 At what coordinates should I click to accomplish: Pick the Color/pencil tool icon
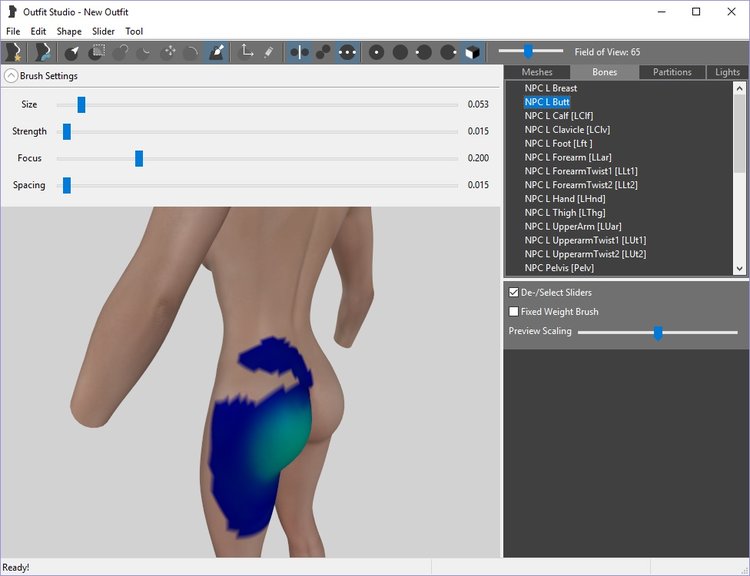269,52
